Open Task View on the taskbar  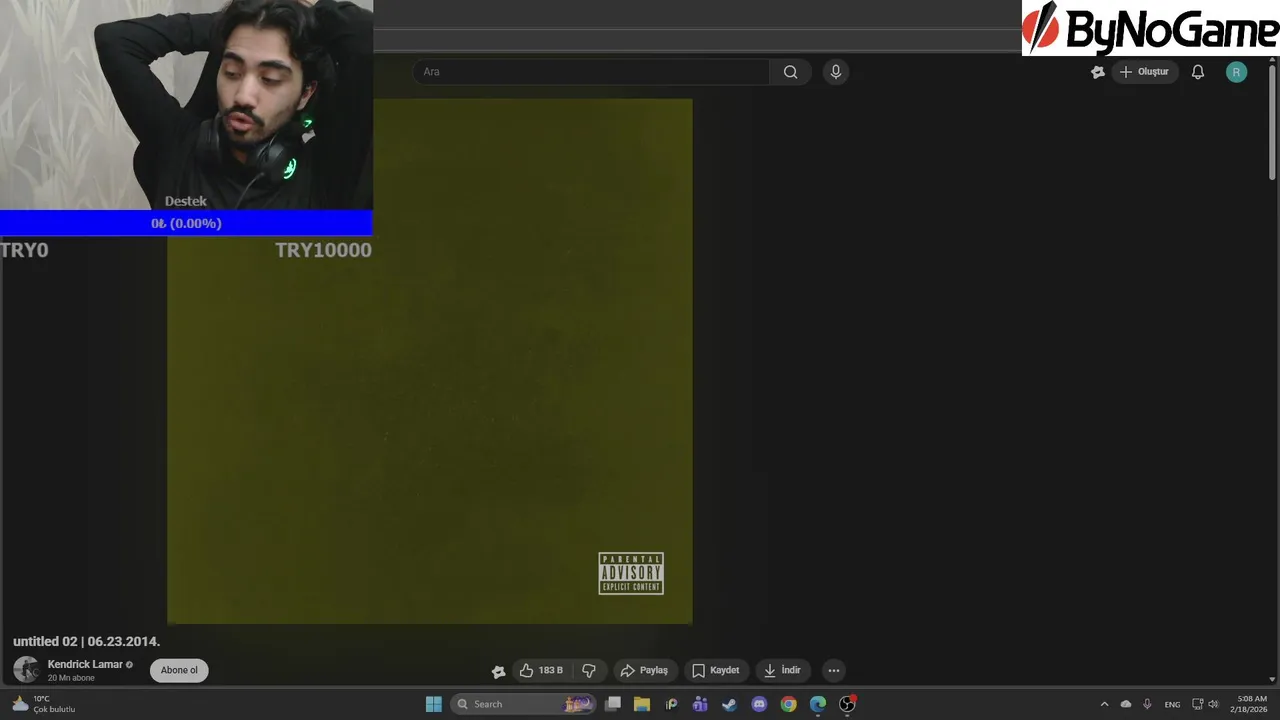point(613,704)
